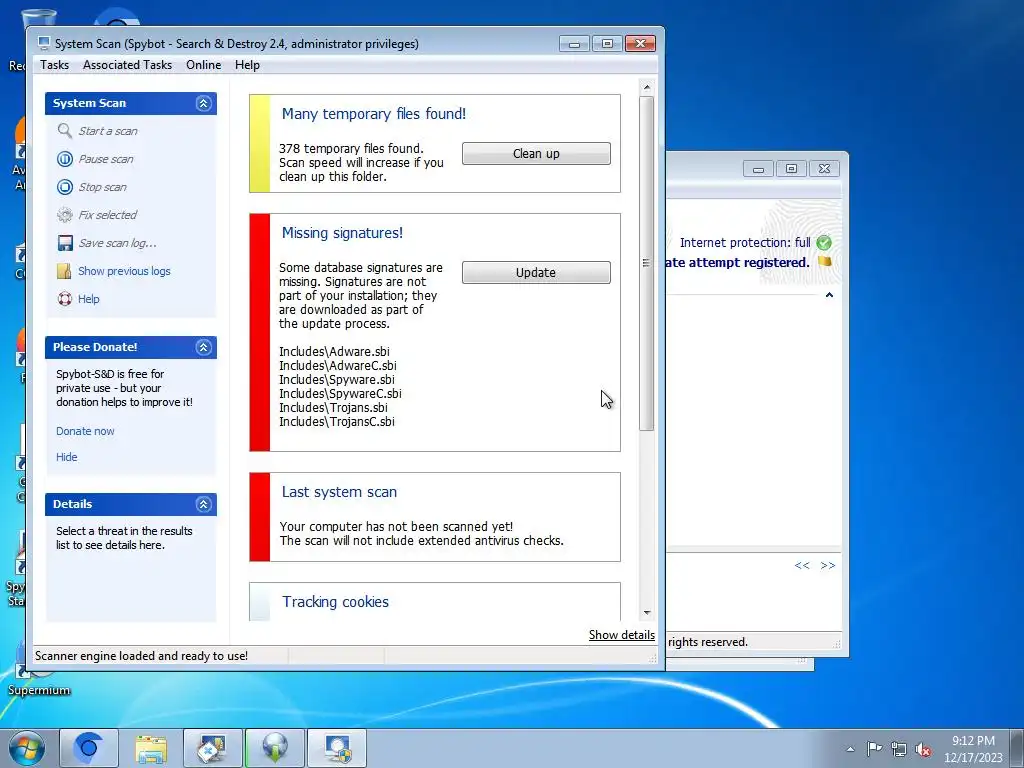Collapse the Details panel
The height and width of the screenshot is (768, 1024).
coord(203,504)
